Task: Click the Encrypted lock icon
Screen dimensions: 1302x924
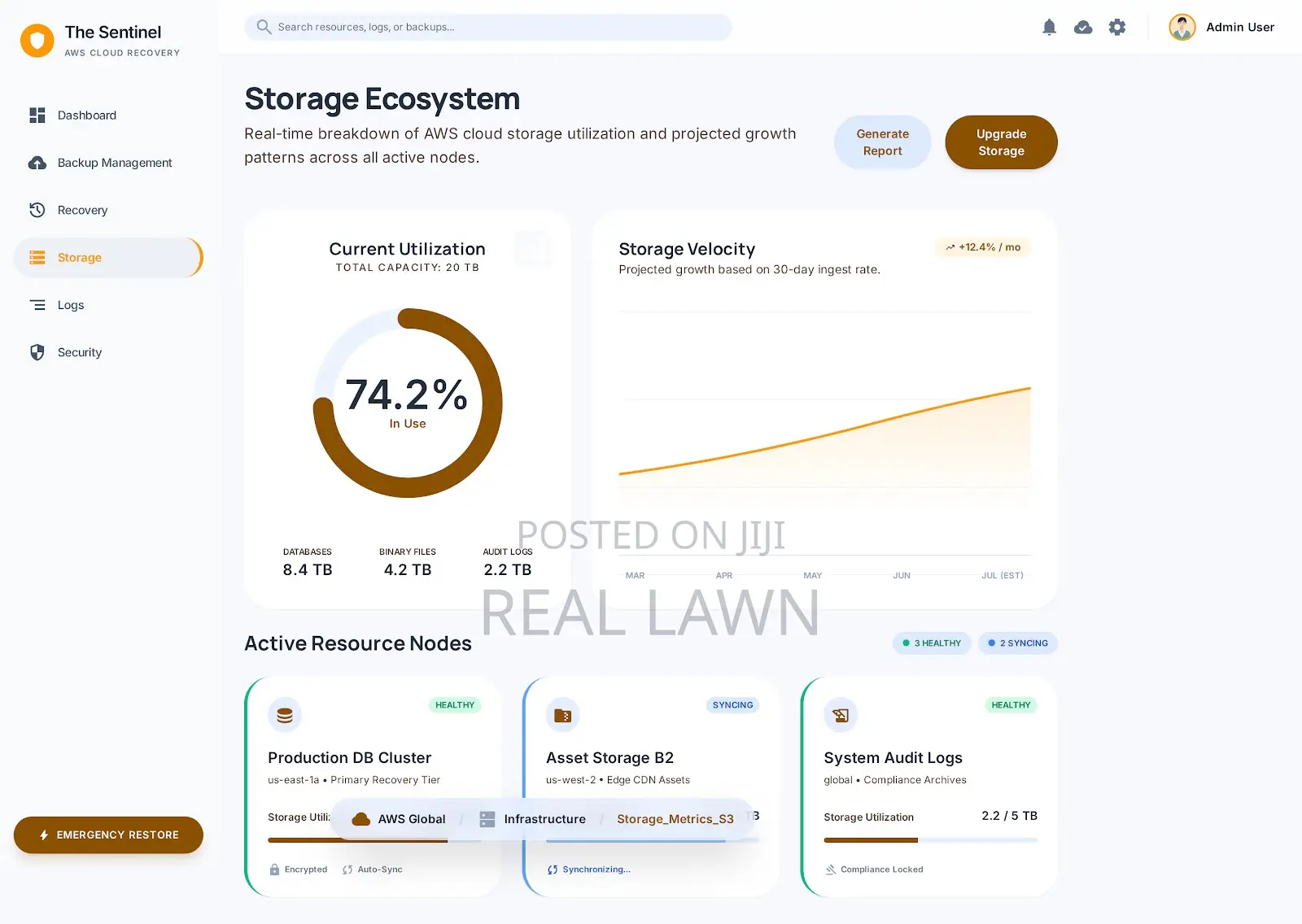Action: click(x=274, y=870)
